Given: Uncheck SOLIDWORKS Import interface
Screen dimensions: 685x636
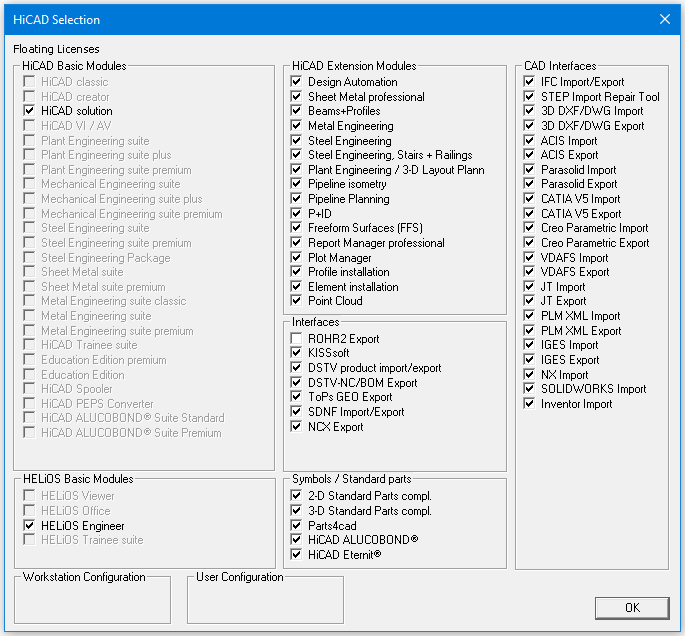Looking at the screenshot, I should click(x=529, y=389).
